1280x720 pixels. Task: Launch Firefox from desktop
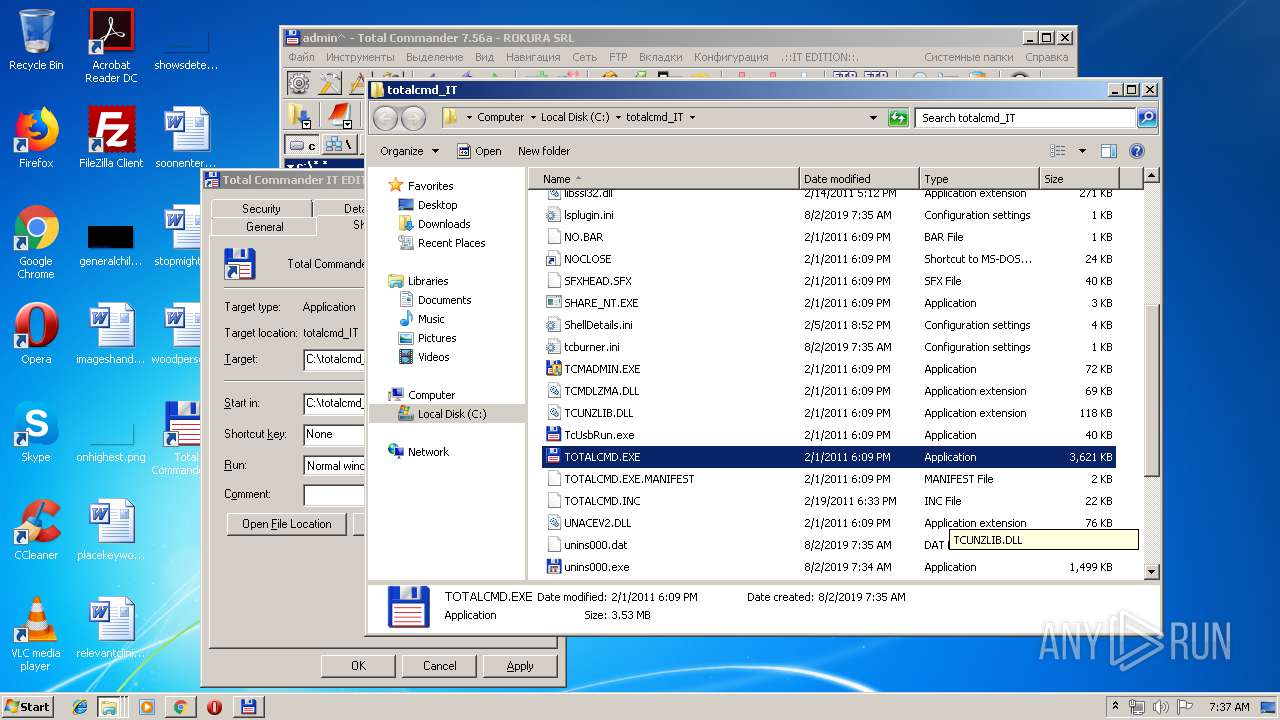coord(36,137)
